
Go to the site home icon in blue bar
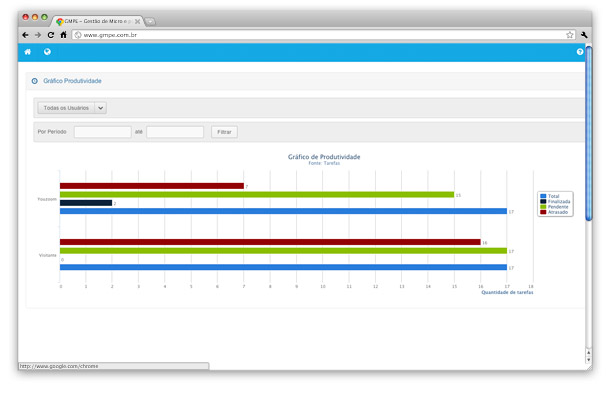click(x=28, y=52)
